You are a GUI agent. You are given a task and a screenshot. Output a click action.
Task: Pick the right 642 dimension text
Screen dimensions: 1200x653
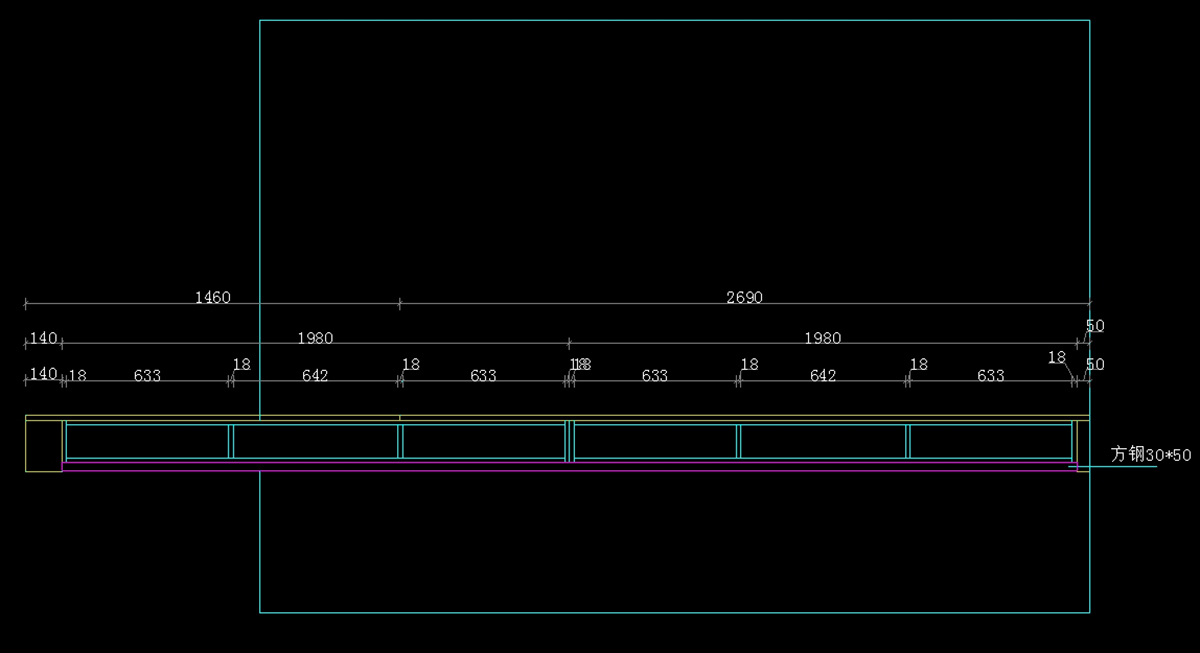[x=822, y=376]
